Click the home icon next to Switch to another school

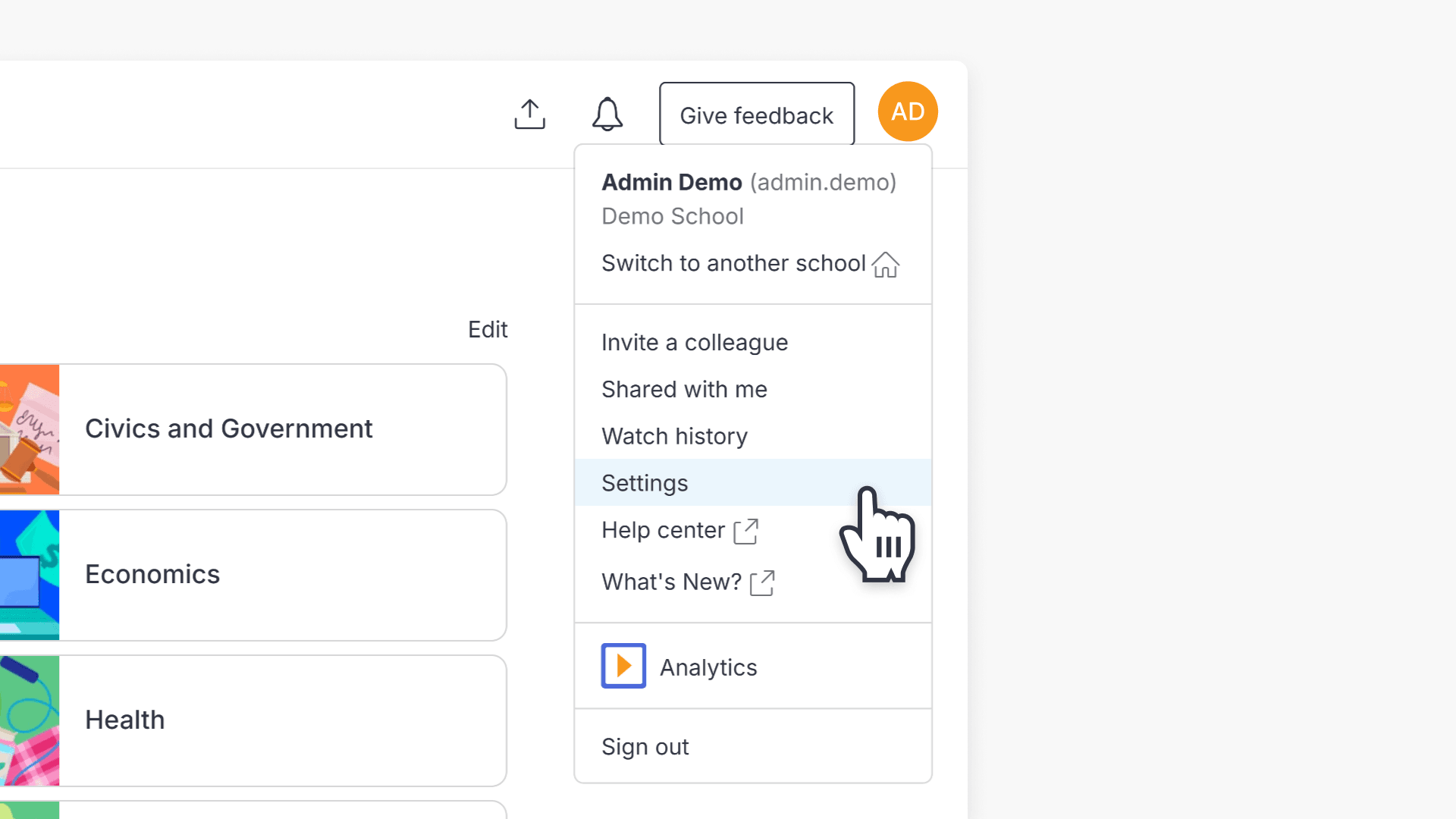click(x=886, y=265)
